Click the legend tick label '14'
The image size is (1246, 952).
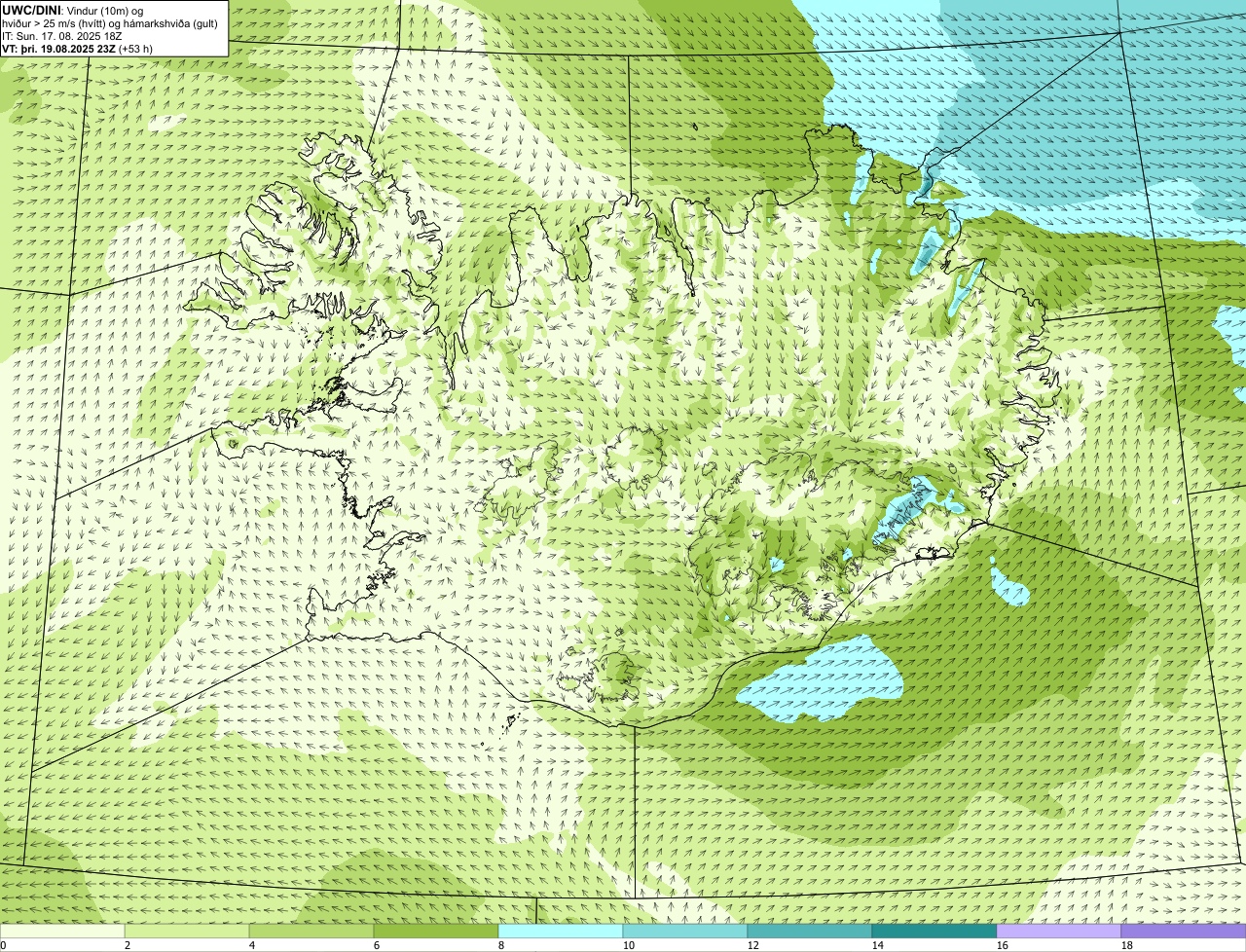point(878,945)
